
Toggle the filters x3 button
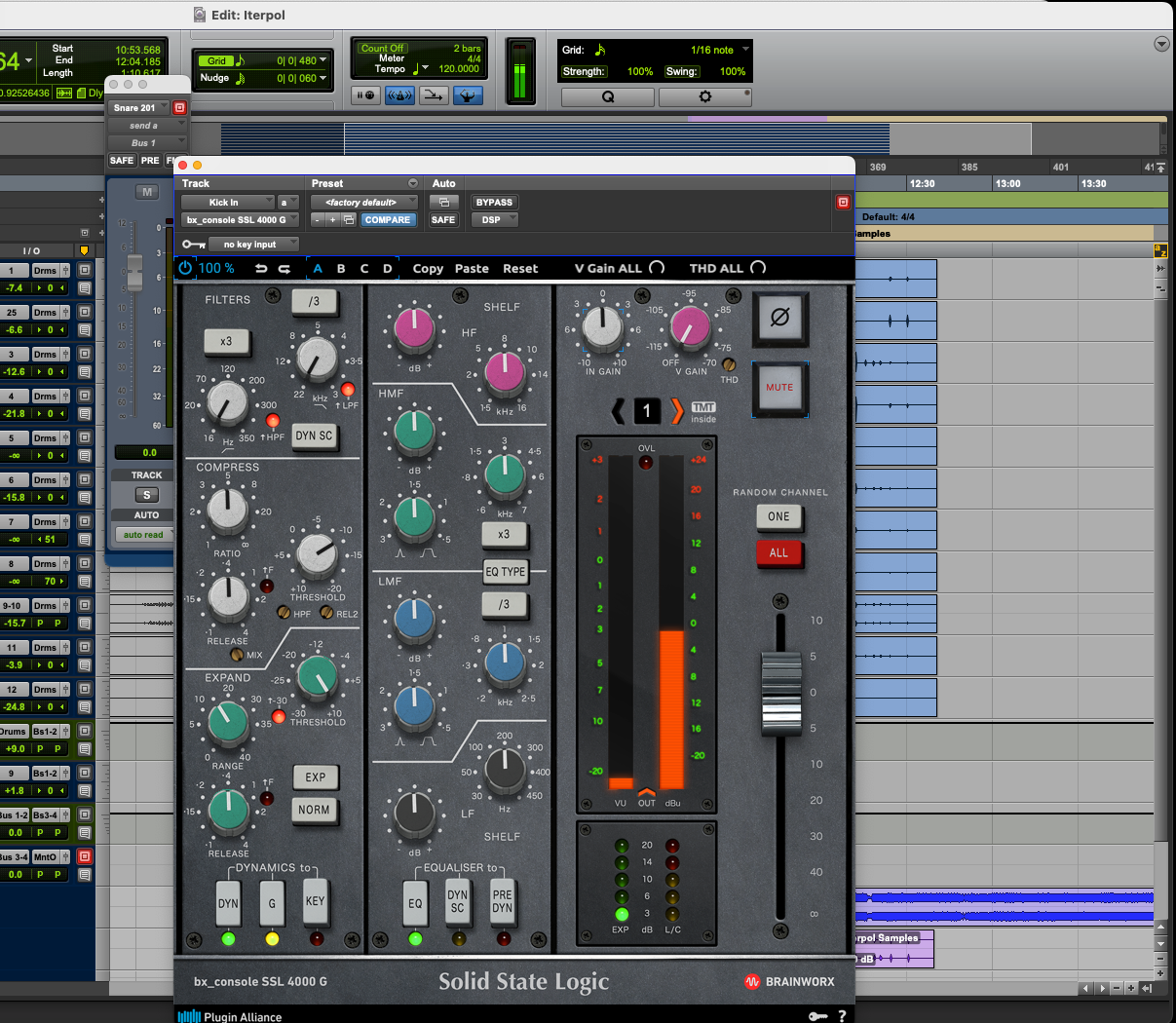[226, 342]
